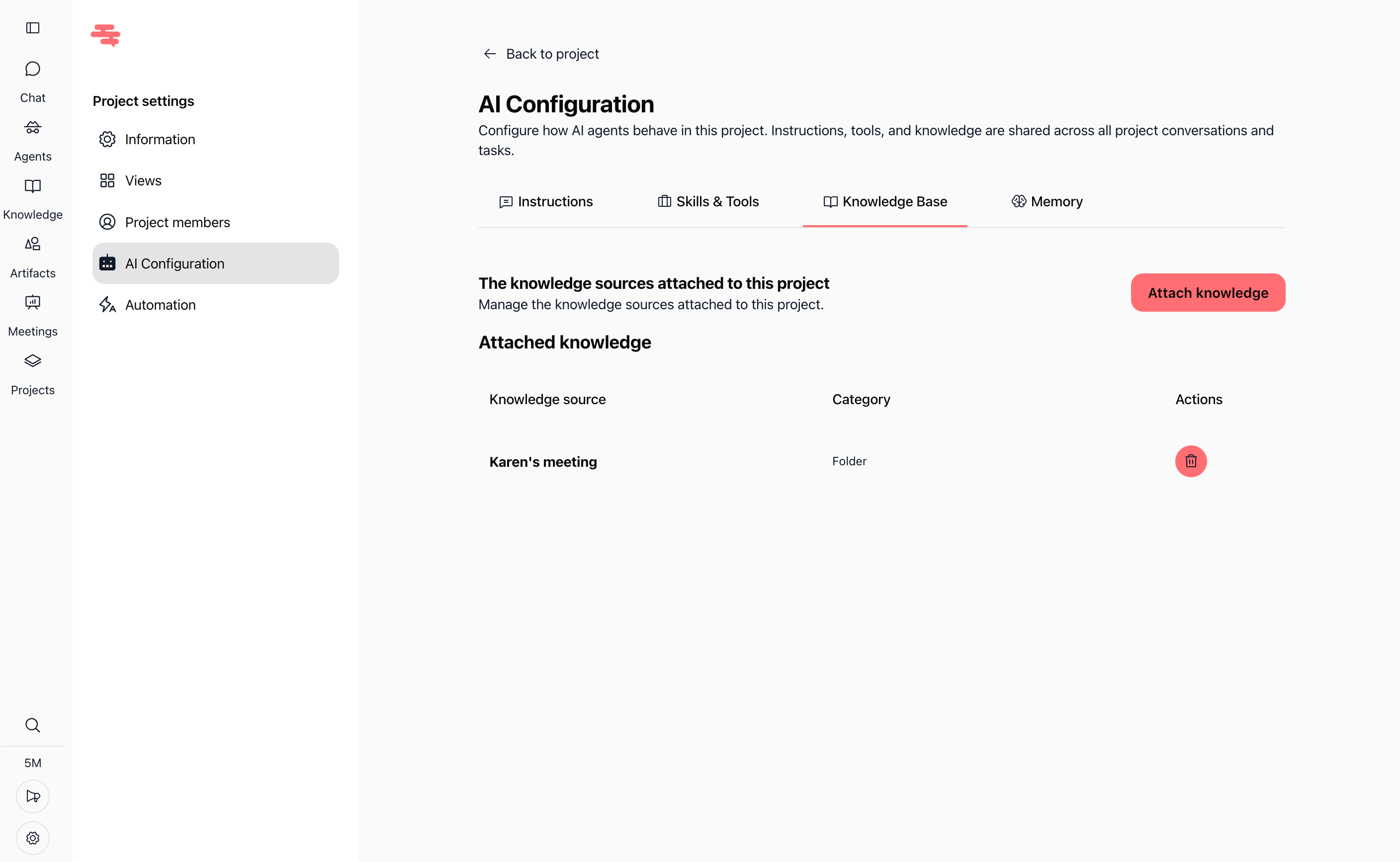This screenshot has height=862, width=1400.
Task: Click the Knowledge source column header
Action: 547,399
